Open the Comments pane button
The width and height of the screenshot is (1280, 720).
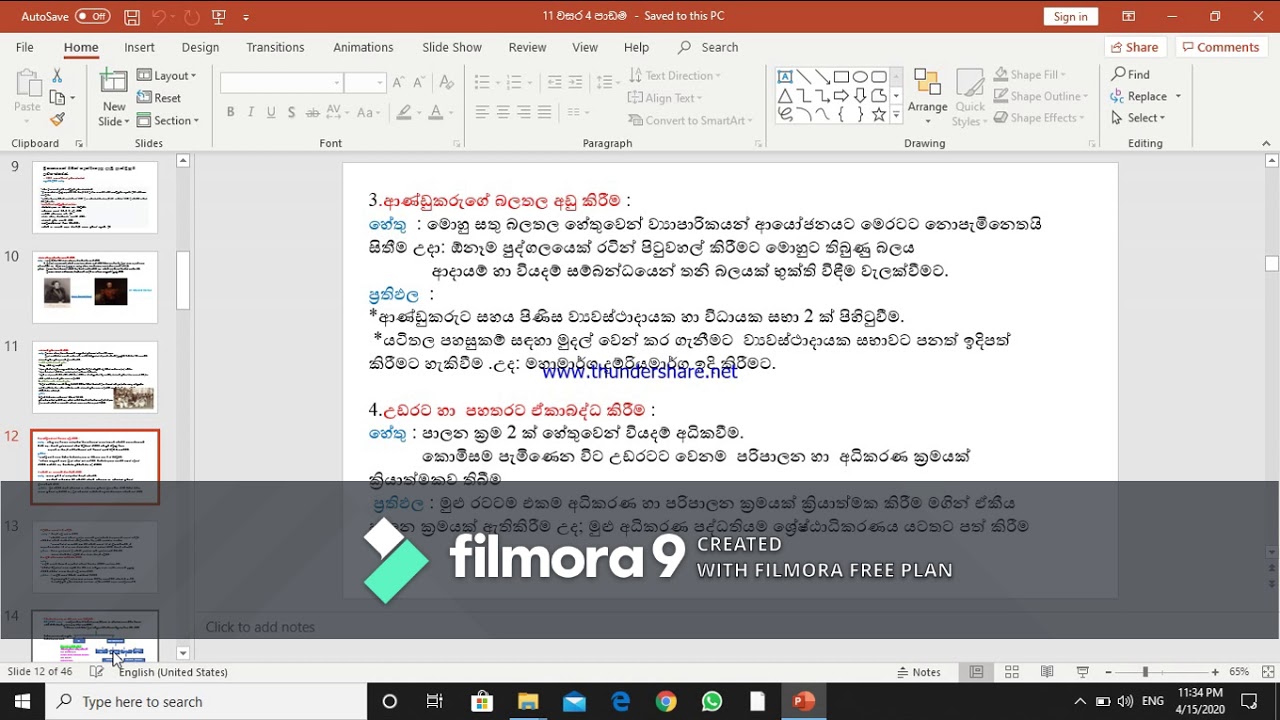[x=1219, y=47]
